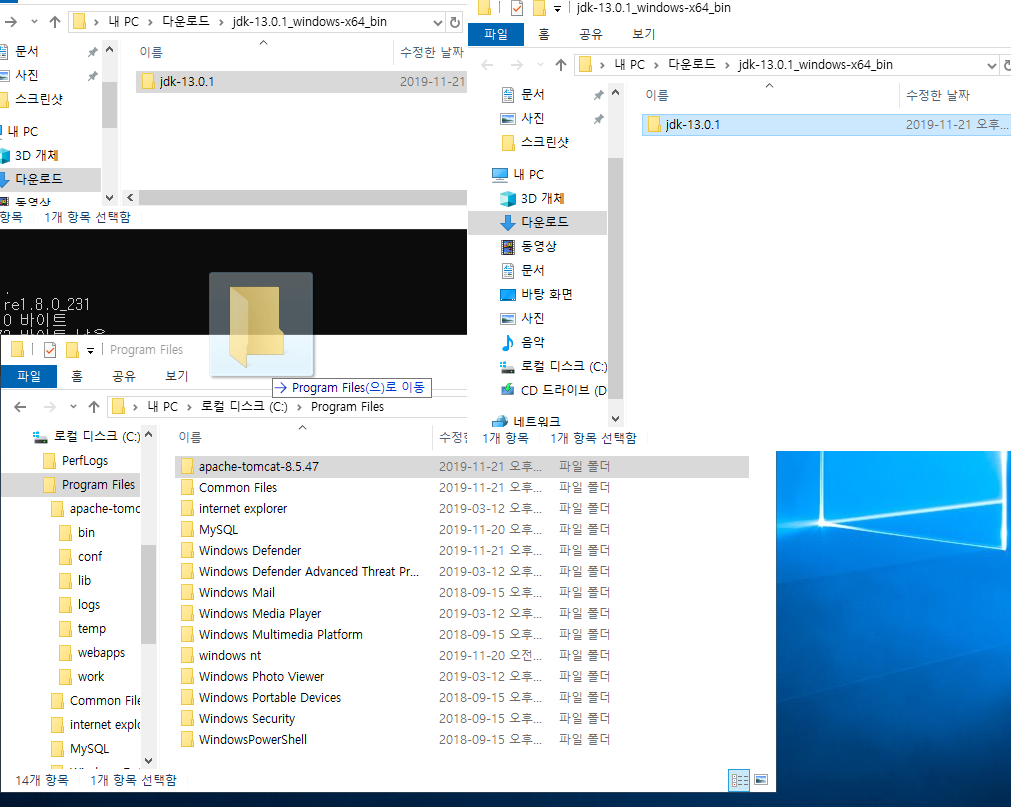The image size is (1011, 807).
Task: Click 로컬 디스크 (C:) in Program Files address bar
Action: [x=244, y=407]
